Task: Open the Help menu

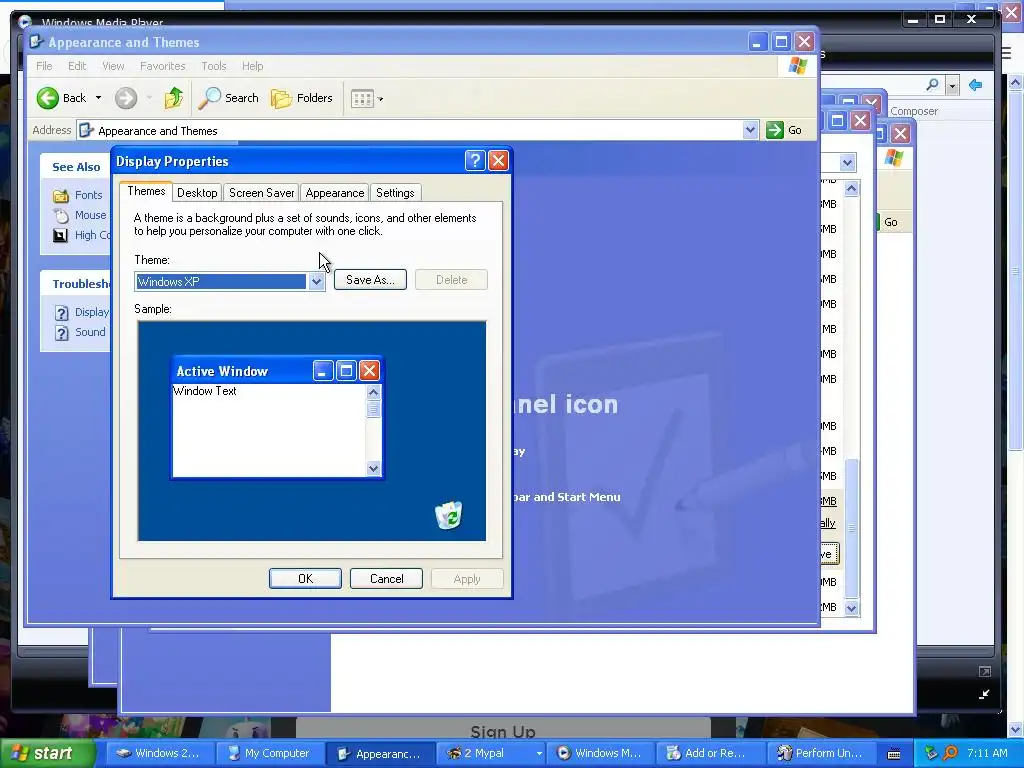Action: (252, 66)
